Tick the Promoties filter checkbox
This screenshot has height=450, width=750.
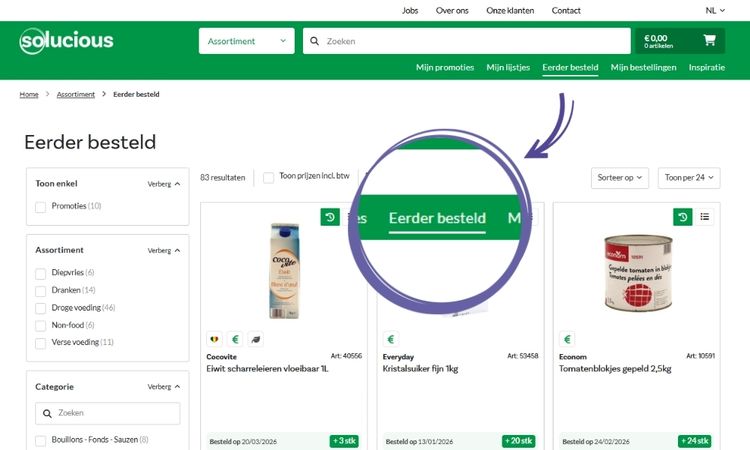(41, 207)
